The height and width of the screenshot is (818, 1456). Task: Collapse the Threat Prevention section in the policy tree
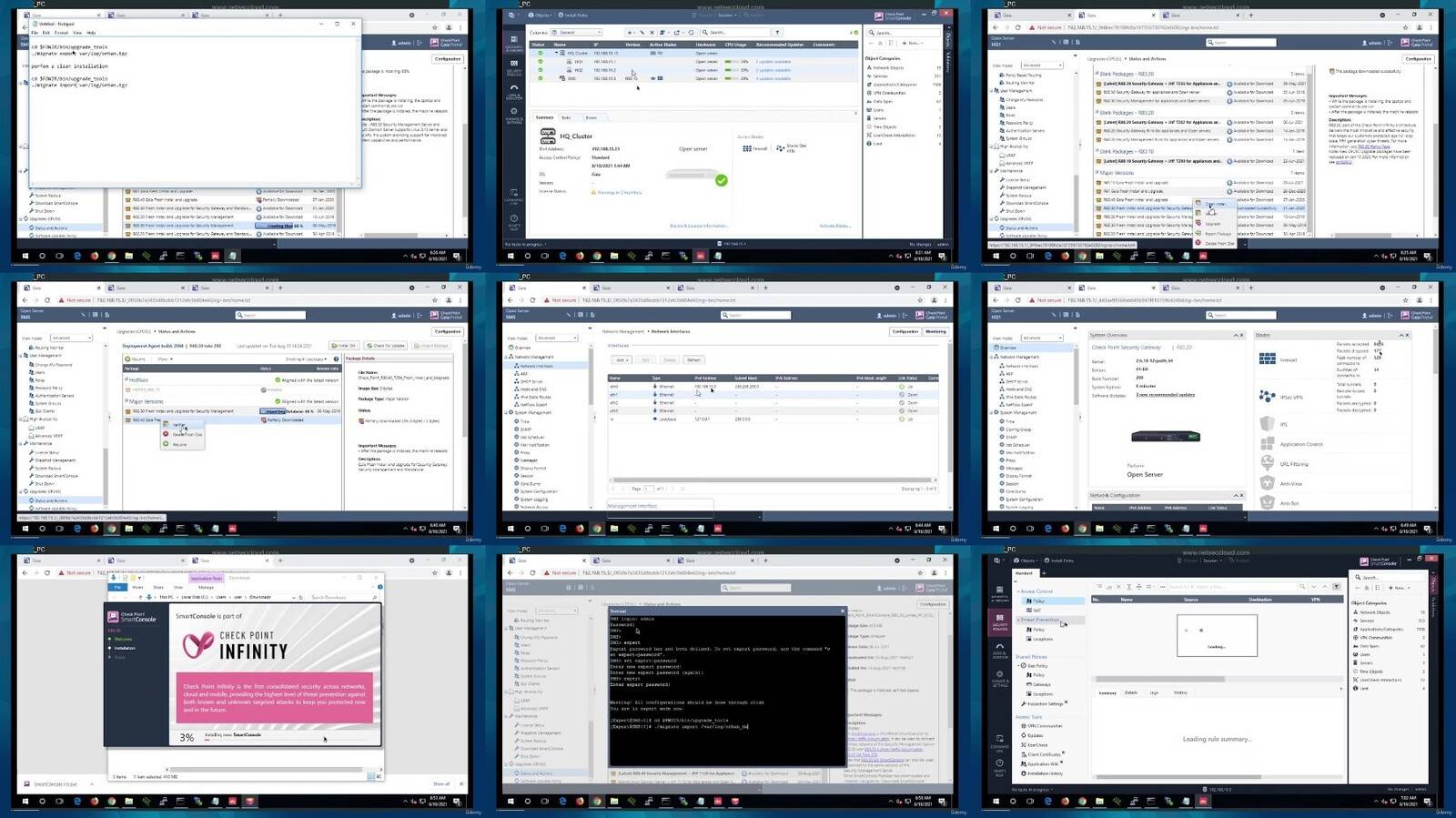coord(1018,620)
